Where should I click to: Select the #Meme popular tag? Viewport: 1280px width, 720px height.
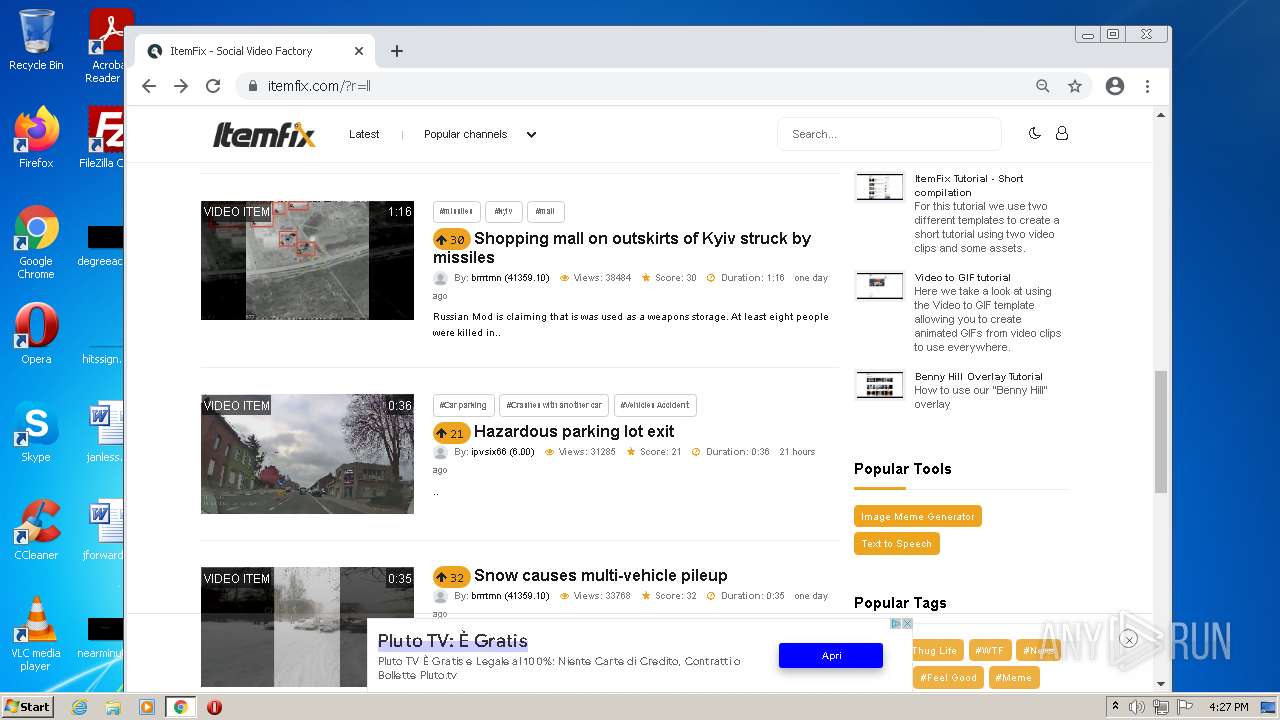(1014, 677)
